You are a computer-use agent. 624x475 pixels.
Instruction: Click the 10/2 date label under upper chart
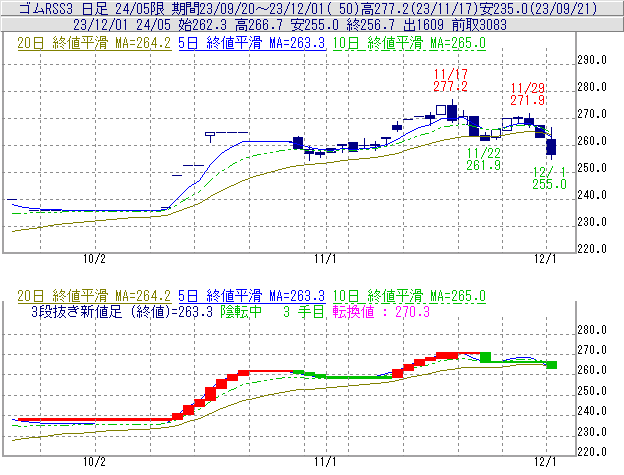coord(94,259)
